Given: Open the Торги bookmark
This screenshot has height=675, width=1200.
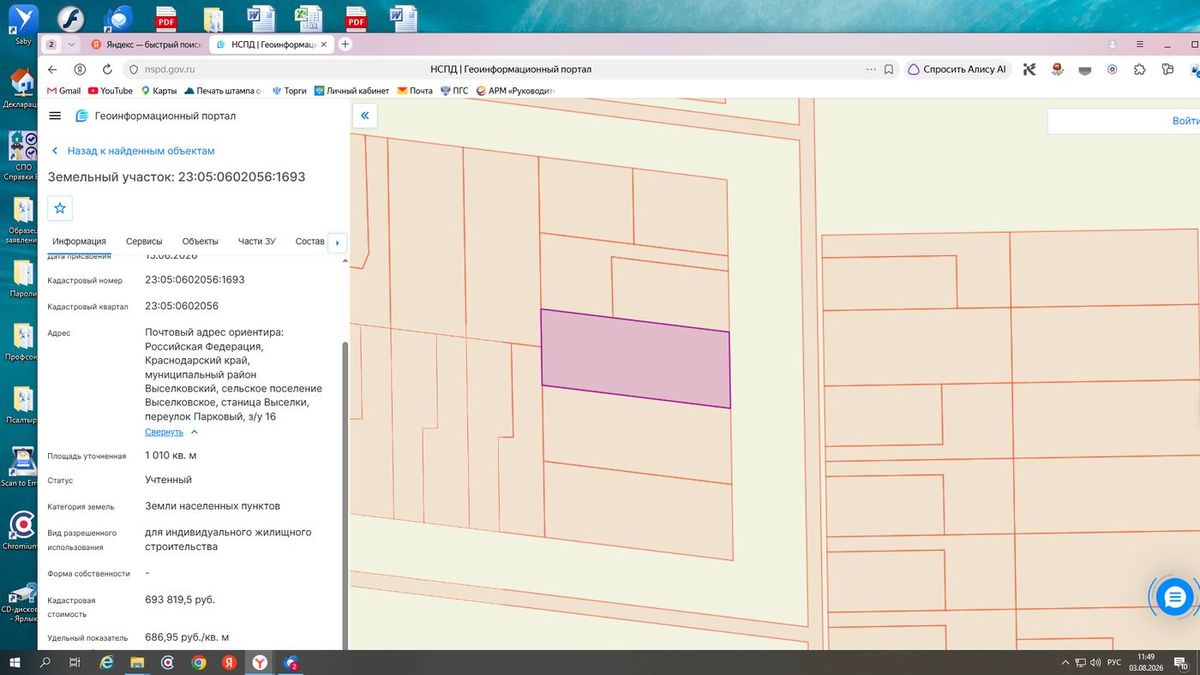Looking at the screenshot, I should click(x=288, y=91).
